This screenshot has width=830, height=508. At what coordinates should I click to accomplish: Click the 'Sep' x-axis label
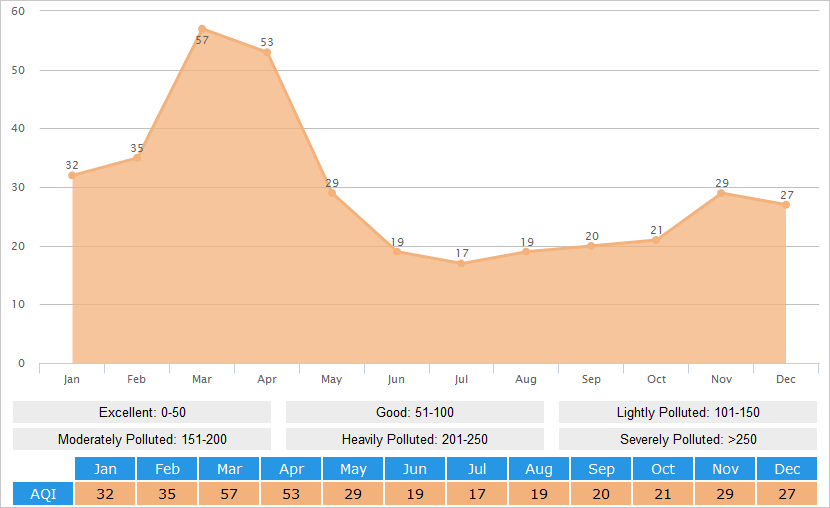tap(591, 379)
